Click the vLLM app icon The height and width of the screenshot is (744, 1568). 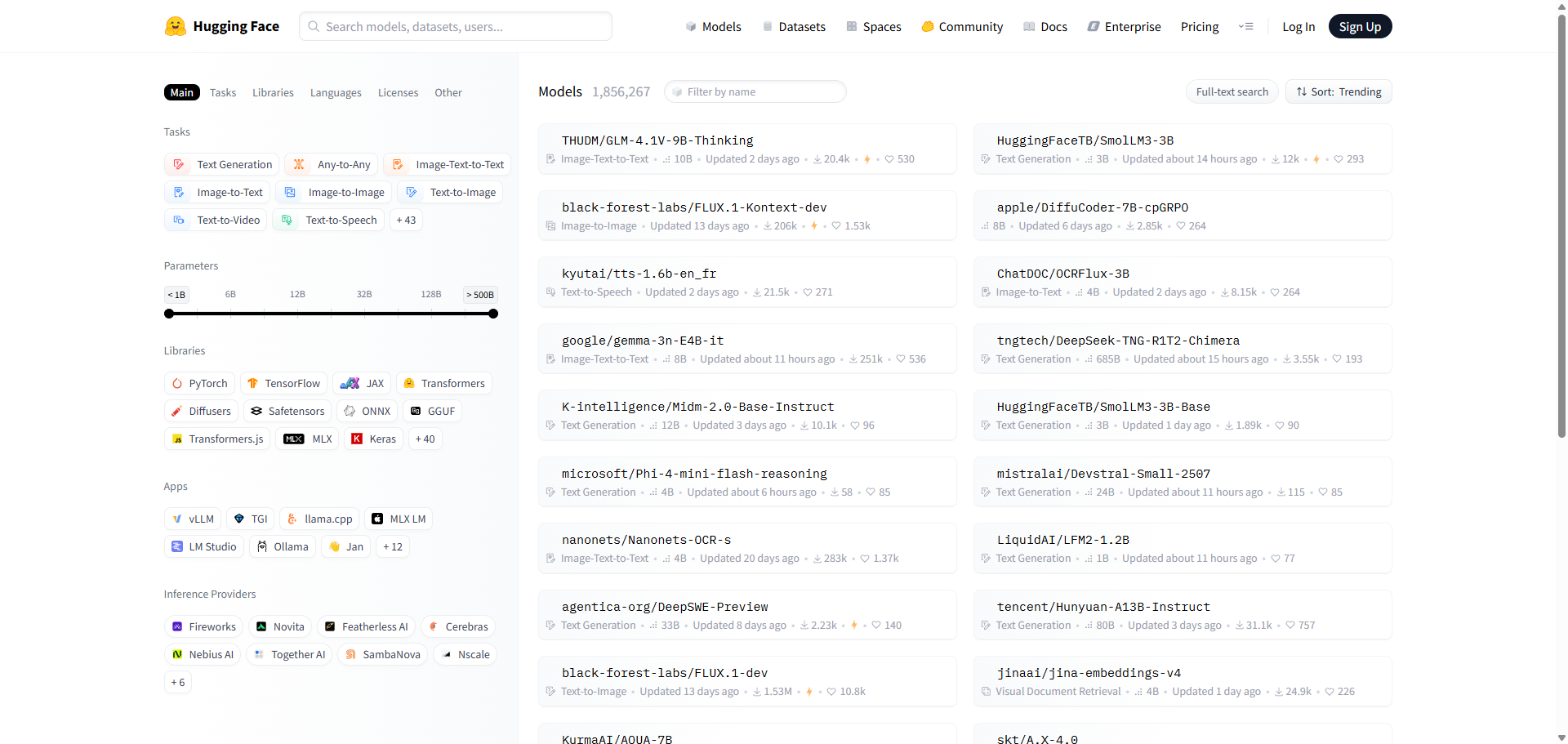pos(177,519)
